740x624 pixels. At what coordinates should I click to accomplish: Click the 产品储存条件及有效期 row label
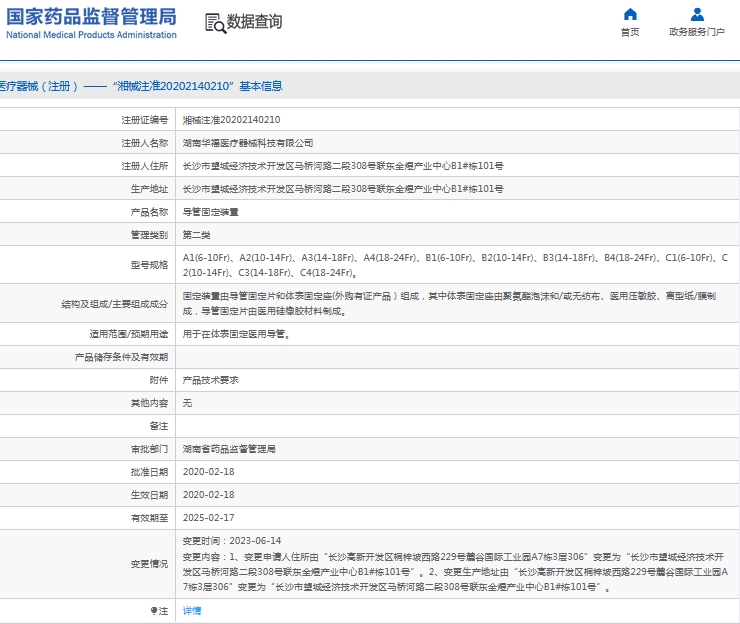[x=121, y=357]
